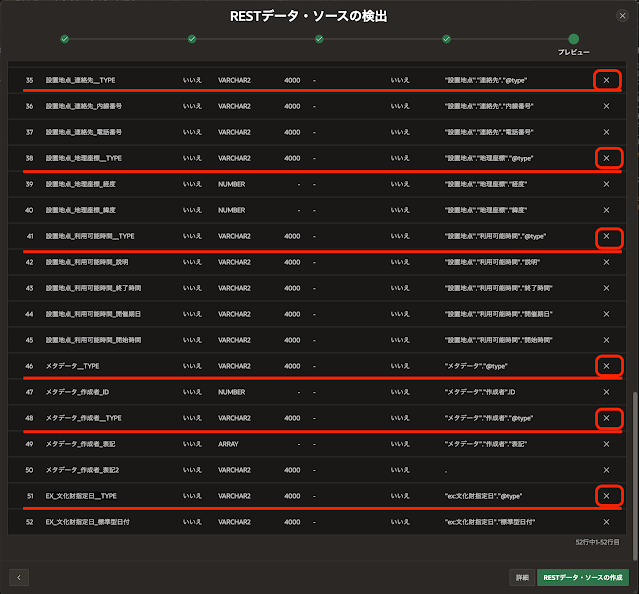Click selector "ex:文化財指定日"."@type" in row 51
This screenshot has width=639, height=594.
483,496
